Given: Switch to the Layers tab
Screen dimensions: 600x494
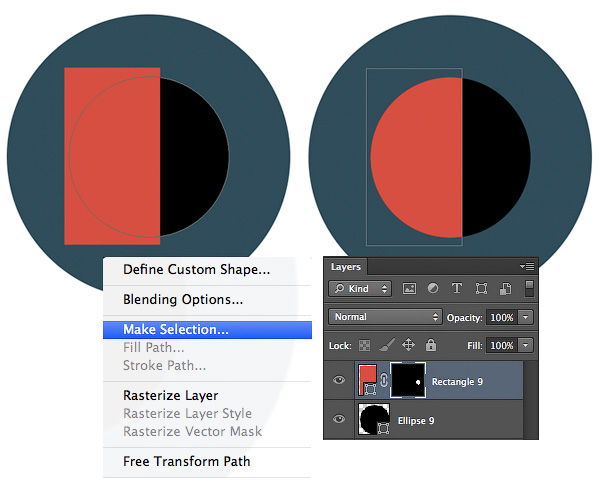Looking at the screenshot, I should tap(346, 267).
